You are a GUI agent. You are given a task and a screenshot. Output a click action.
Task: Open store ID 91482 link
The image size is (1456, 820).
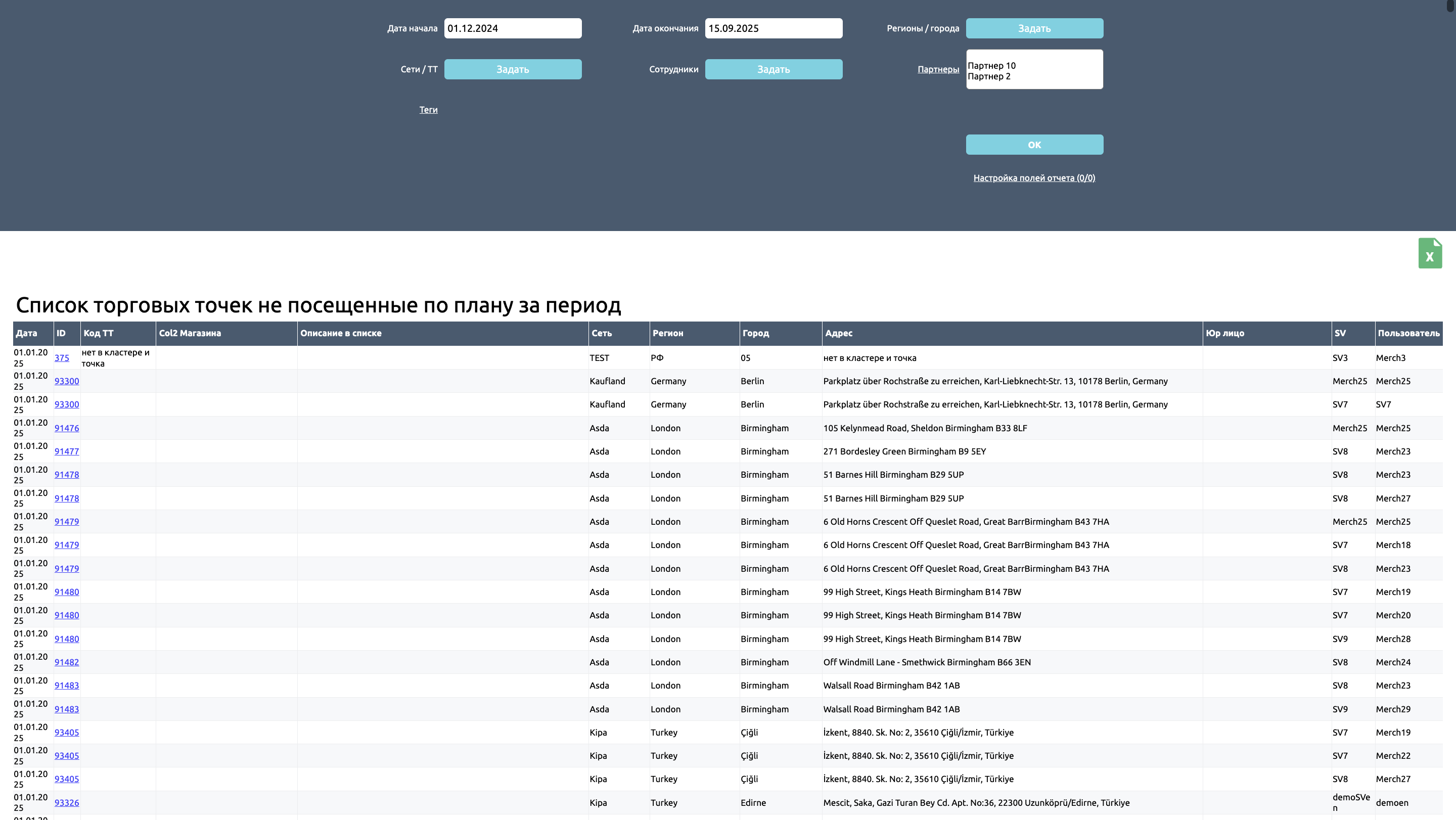pyautogui.click(x=67, y=662)
